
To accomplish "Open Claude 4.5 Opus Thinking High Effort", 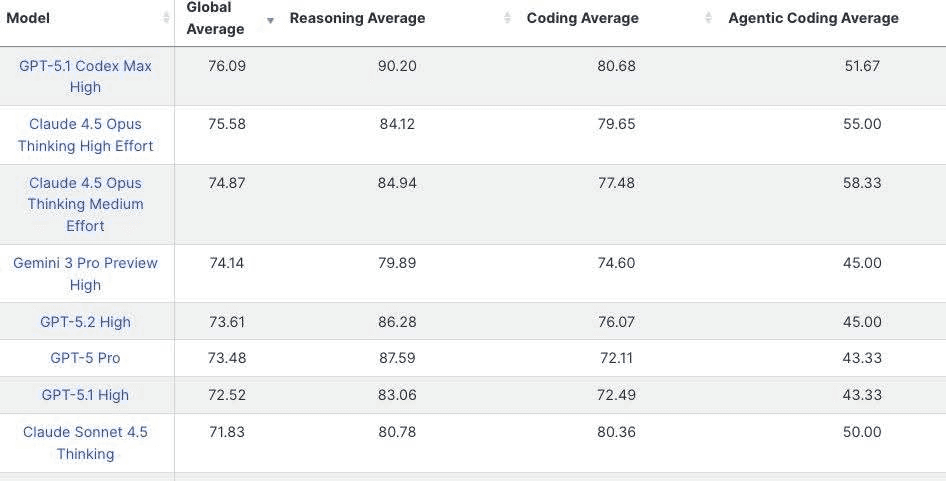I will [x=85, y=135].
